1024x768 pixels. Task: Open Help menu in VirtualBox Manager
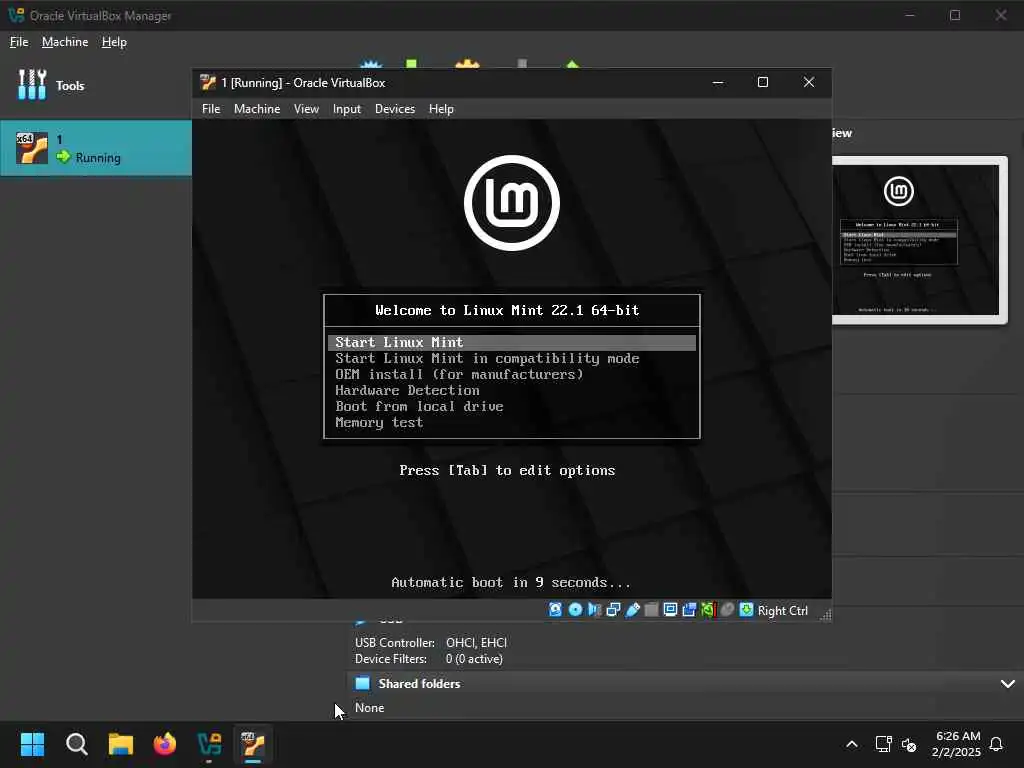[114, 42]
